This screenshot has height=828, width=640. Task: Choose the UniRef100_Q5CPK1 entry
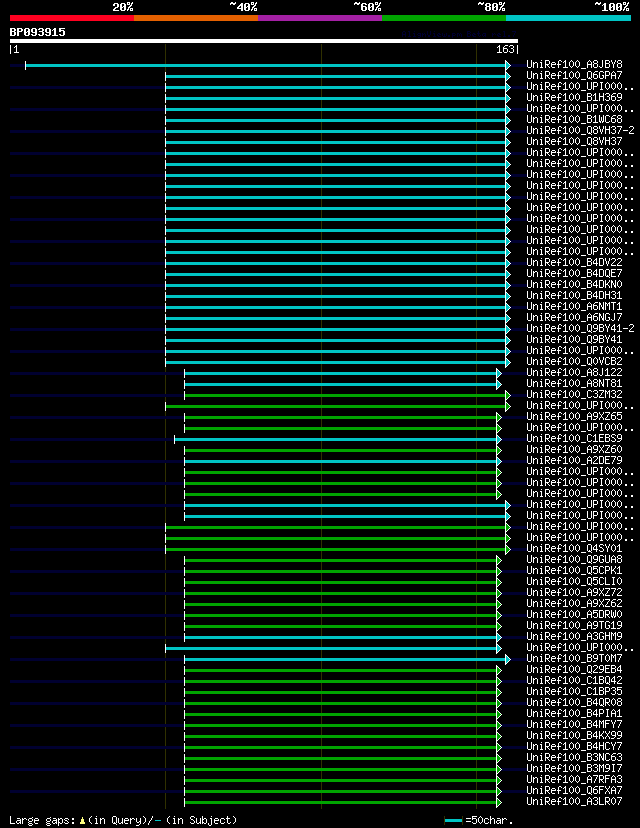(575, 571)
